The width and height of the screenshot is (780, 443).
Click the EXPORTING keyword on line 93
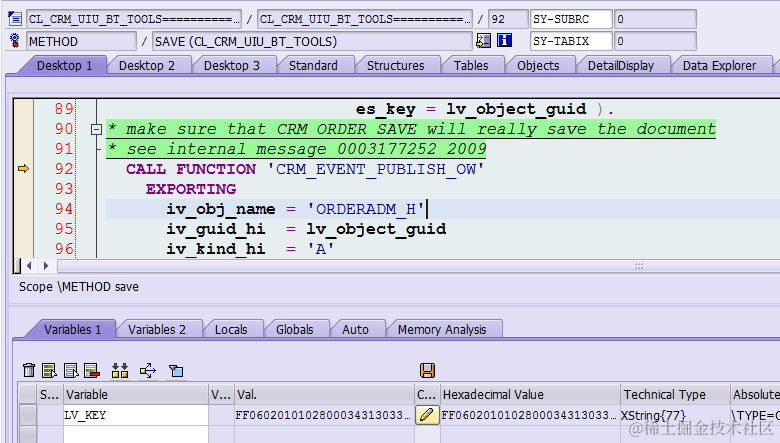[x=191, y=189]
